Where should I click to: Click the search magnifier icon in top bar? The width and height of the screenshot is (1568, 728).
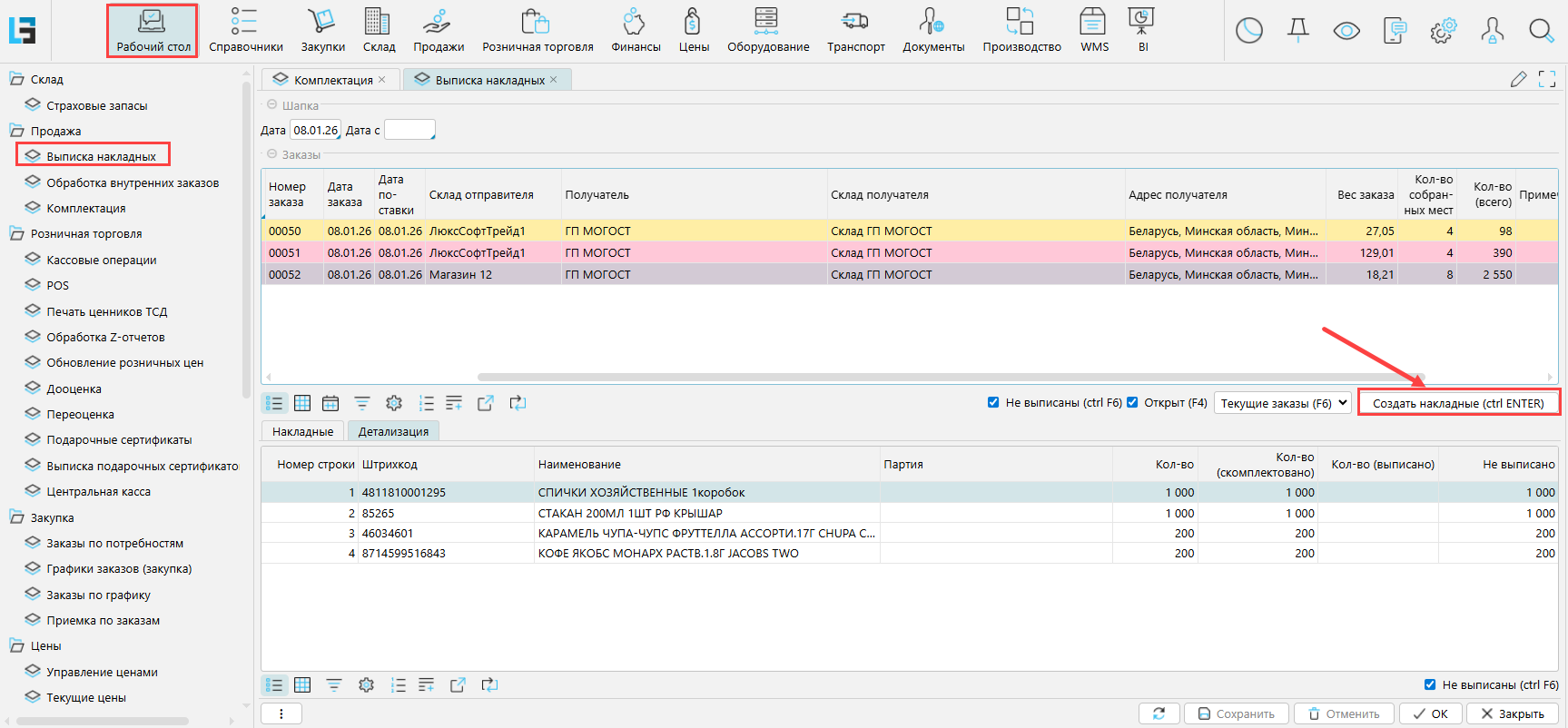click(1540, 31)
